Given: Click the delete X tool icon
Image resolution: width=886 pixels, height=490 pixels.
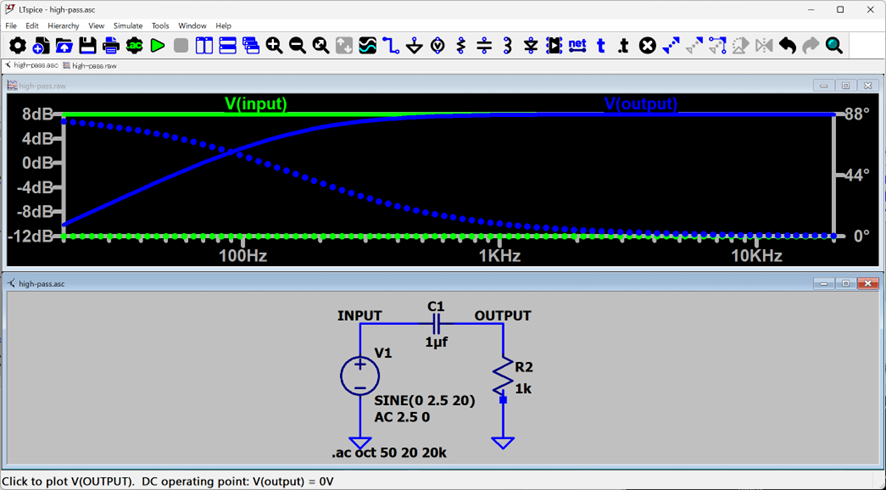Looking at the screenshot, I should 647,46.
